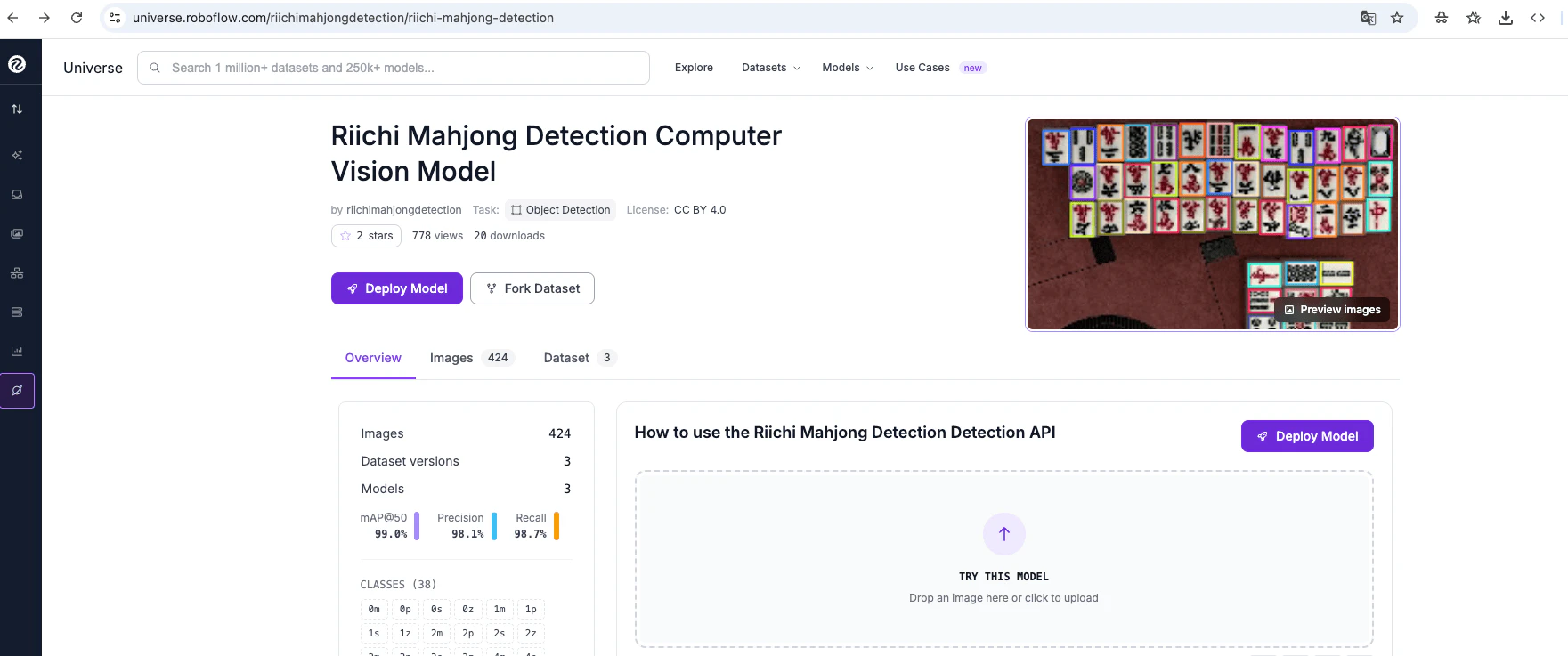The width and height of the screenshot is (1568, 656).
Task: Expand the Datasets dropdown menu
Action: click(771, 68)
